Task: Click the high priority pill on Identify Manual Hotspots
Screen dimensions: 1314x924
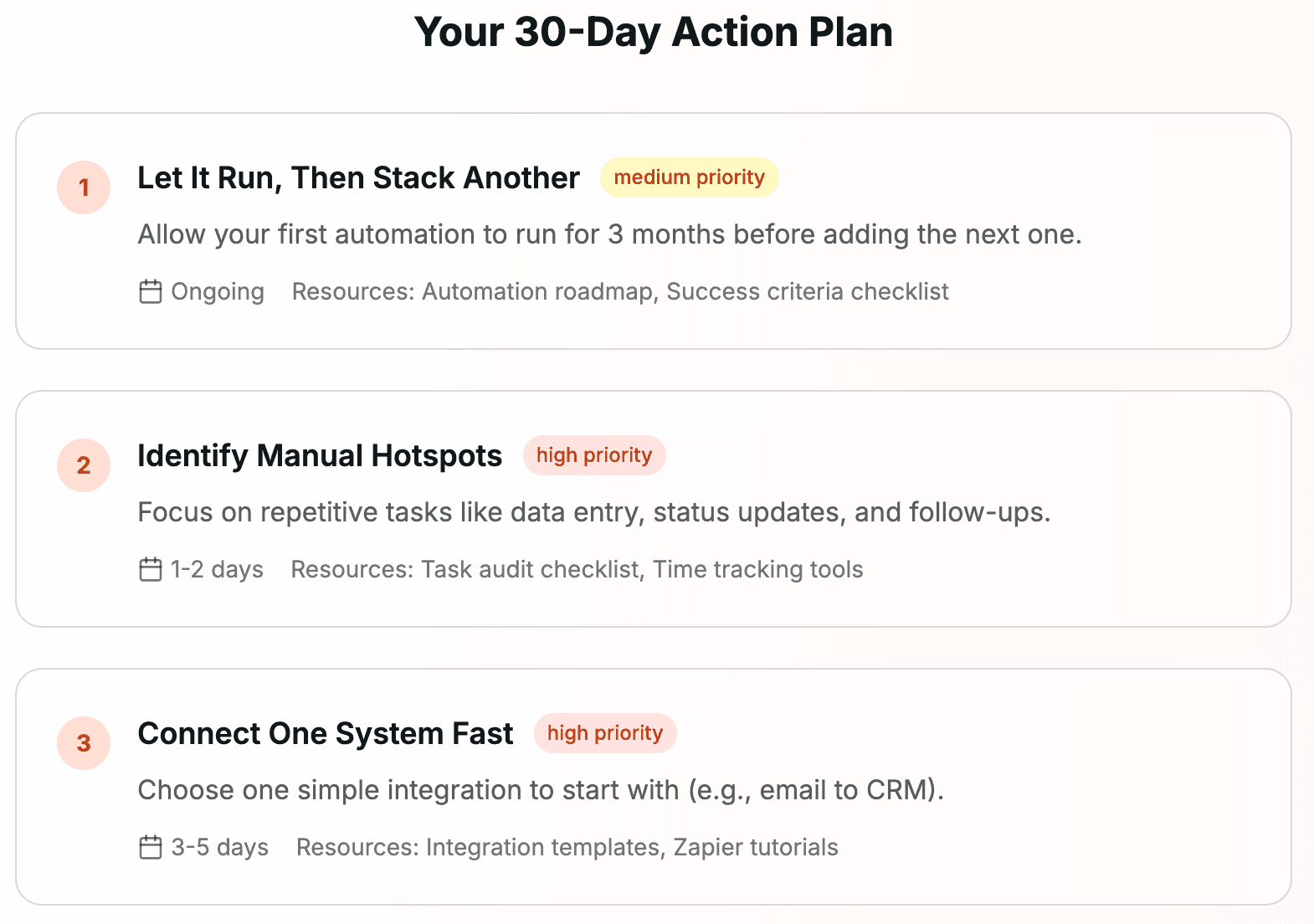Action: [594, 455]
